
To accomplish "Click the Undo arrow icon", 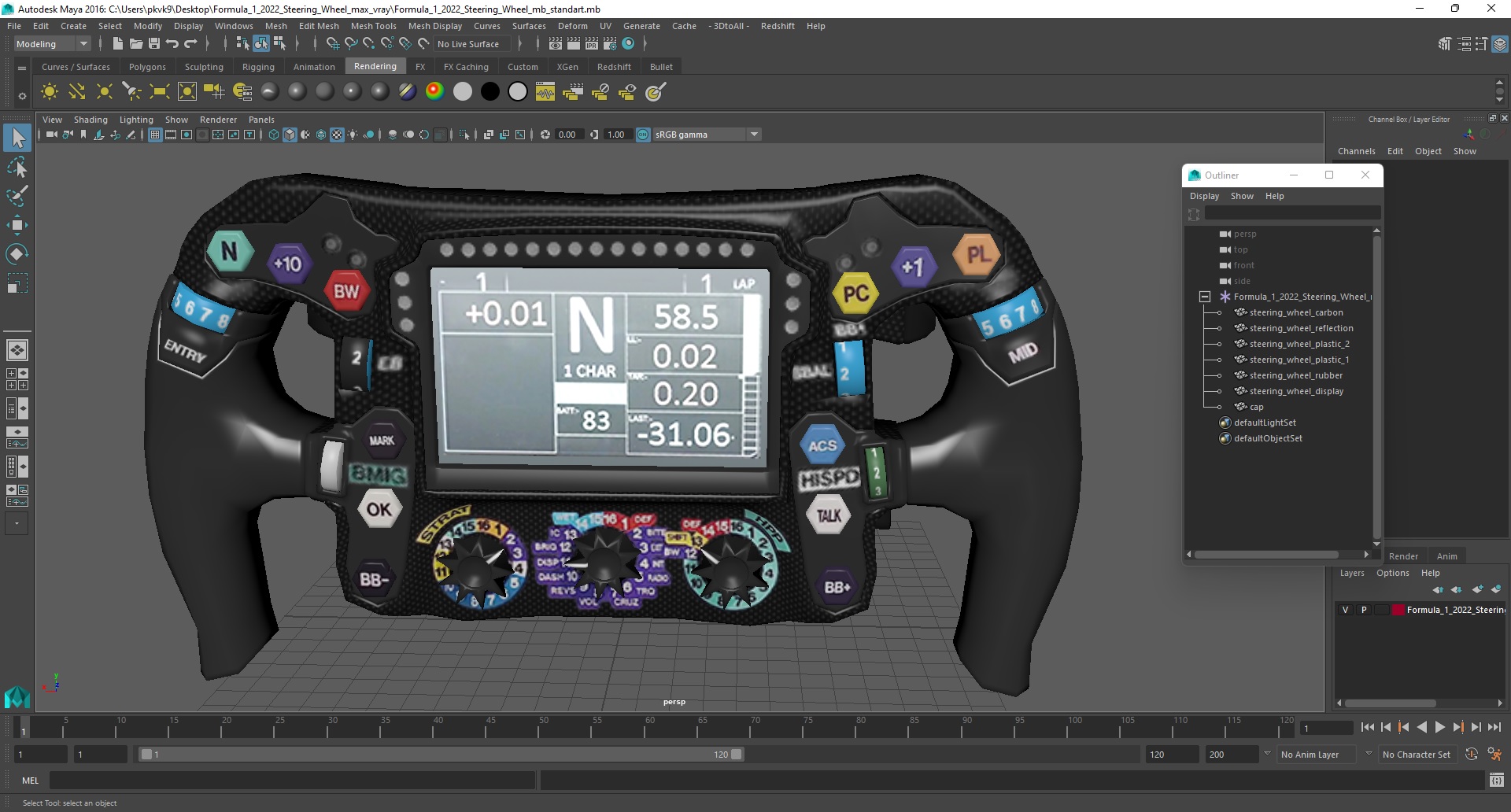I will (x=172, y=44).
